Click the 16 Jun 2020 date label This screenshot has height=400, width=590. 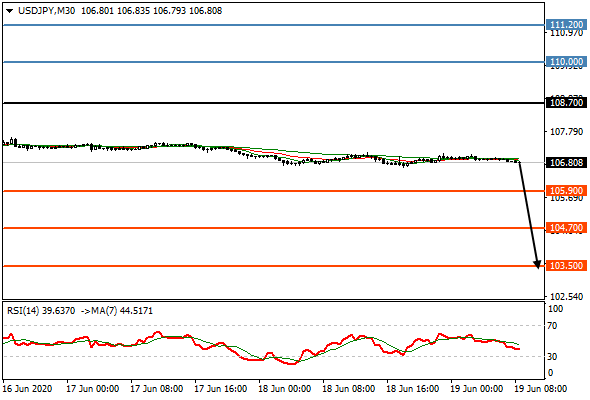pos(27,389)
